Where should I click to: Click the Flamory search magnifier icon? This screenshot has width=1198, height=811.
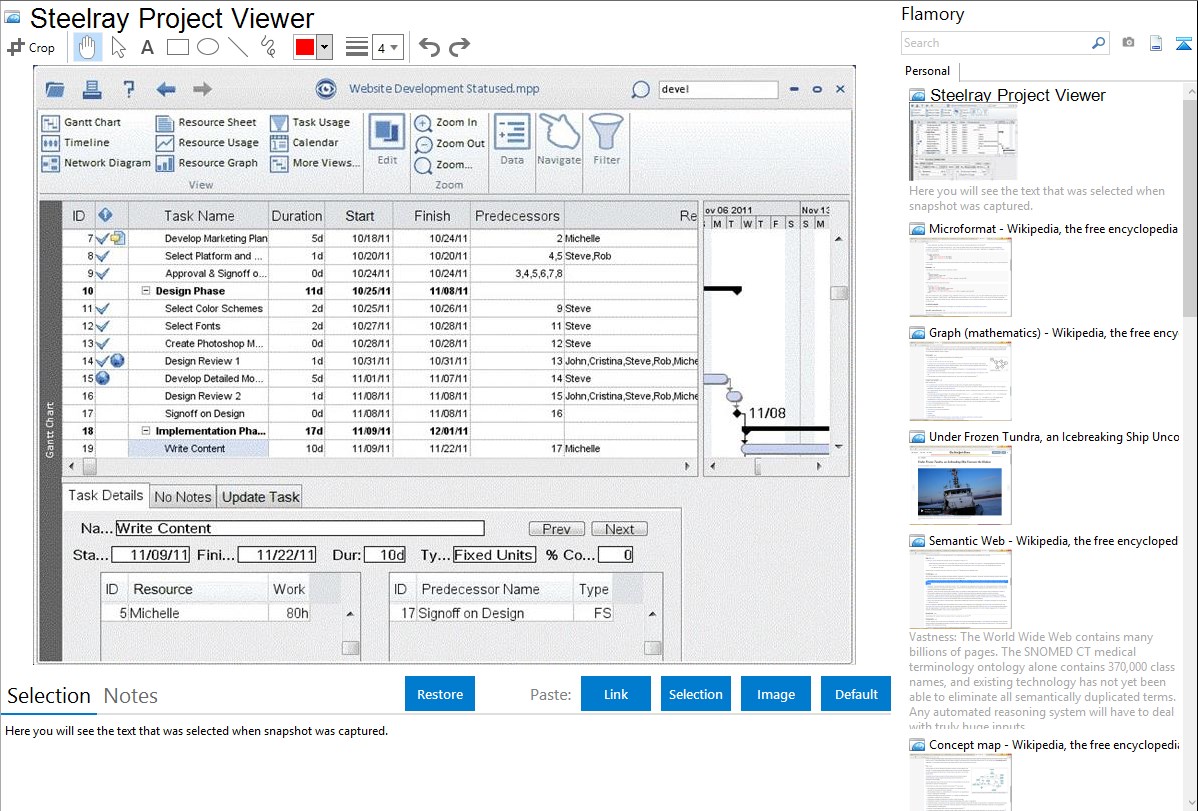1099,43
